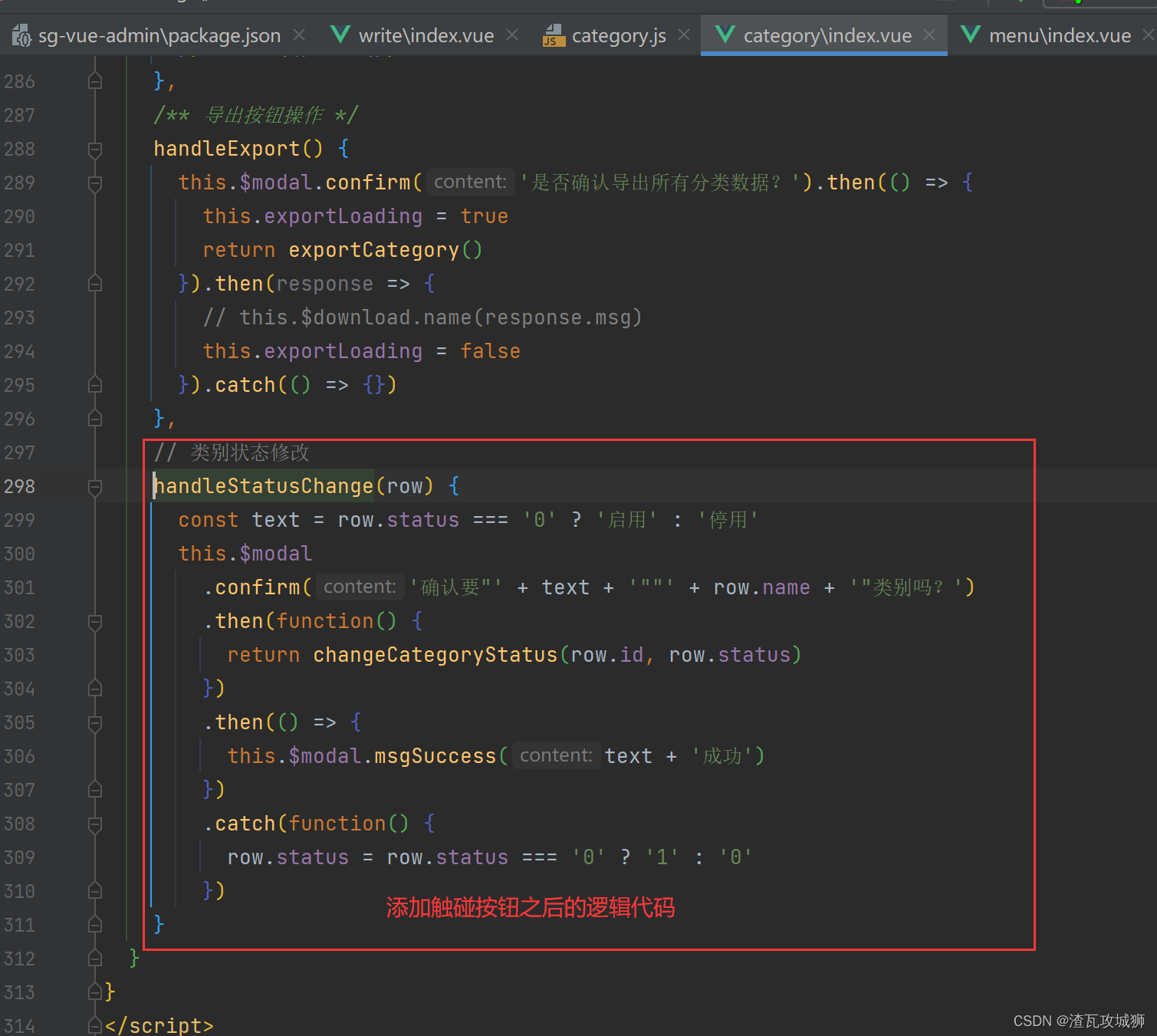Click the Vue icon on menu\index.vue tab
Viewport: 1157px width, 1036px height.
click(970, 35)
